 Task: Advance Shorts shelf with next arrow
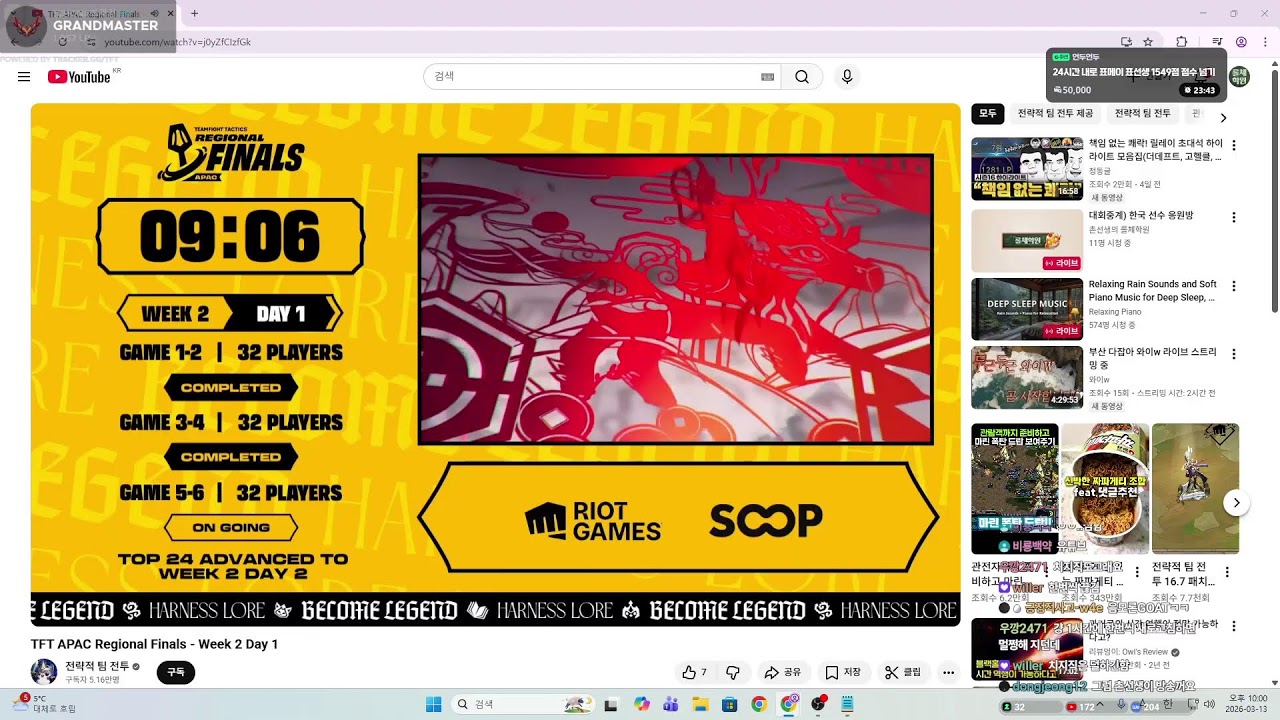click(x=1237, y=503)
